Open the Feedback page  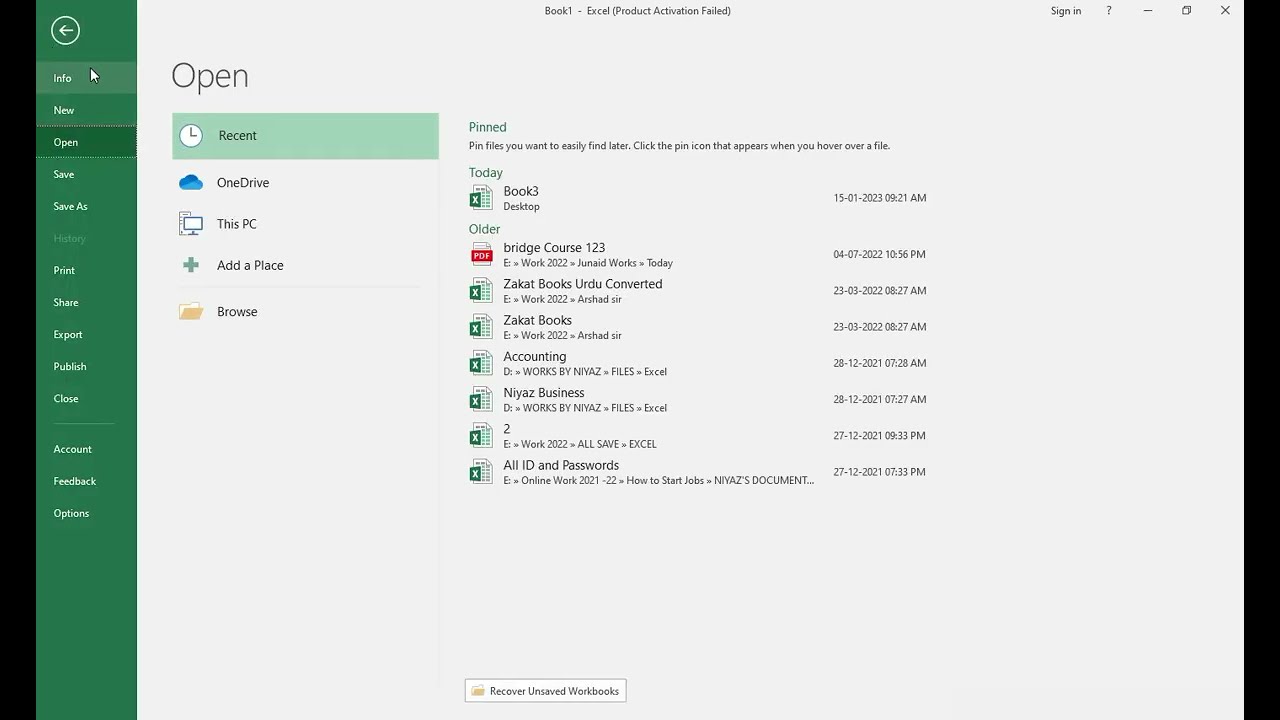86,481
